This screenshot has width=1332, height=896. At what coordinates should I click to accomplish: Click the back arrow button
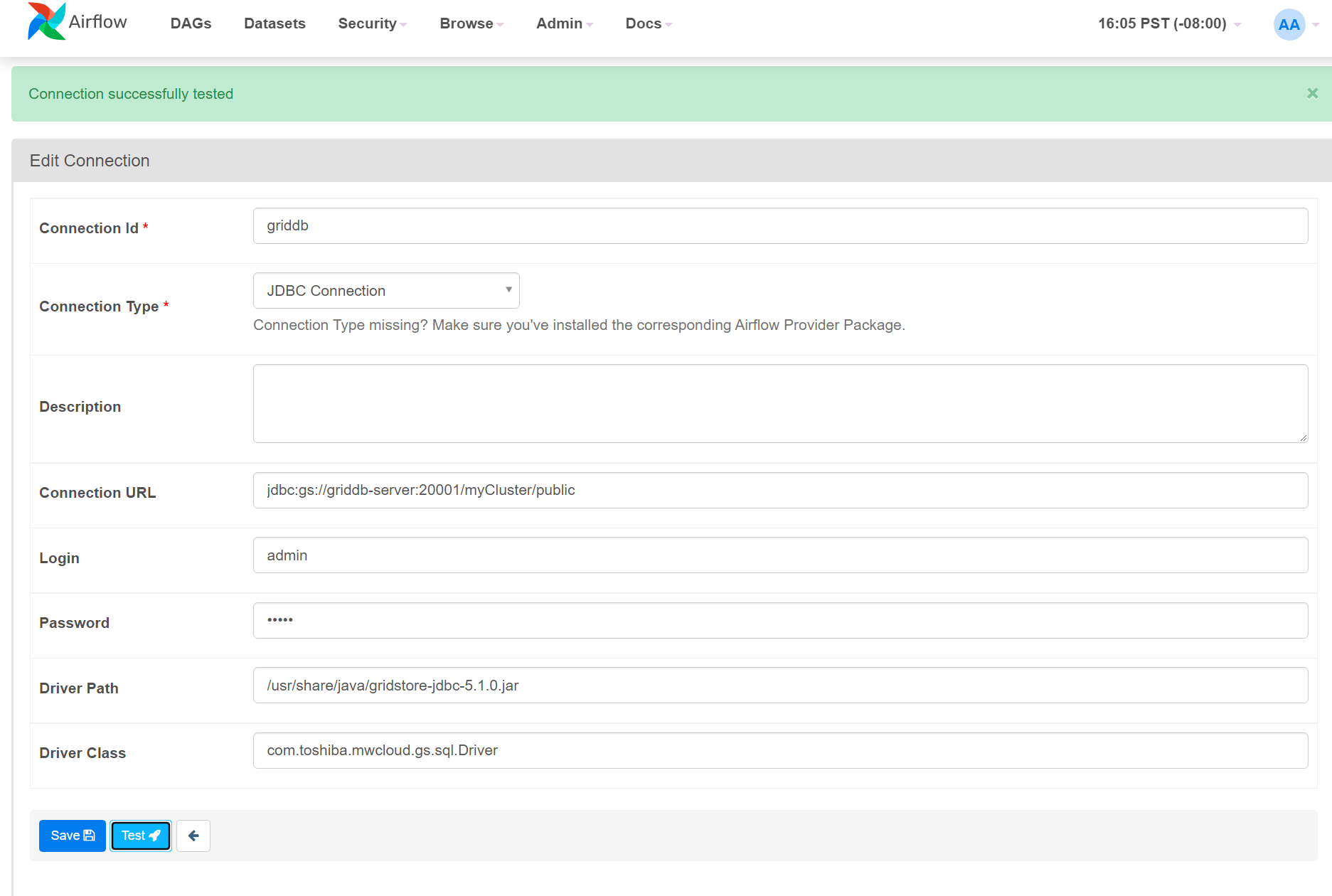193,836
